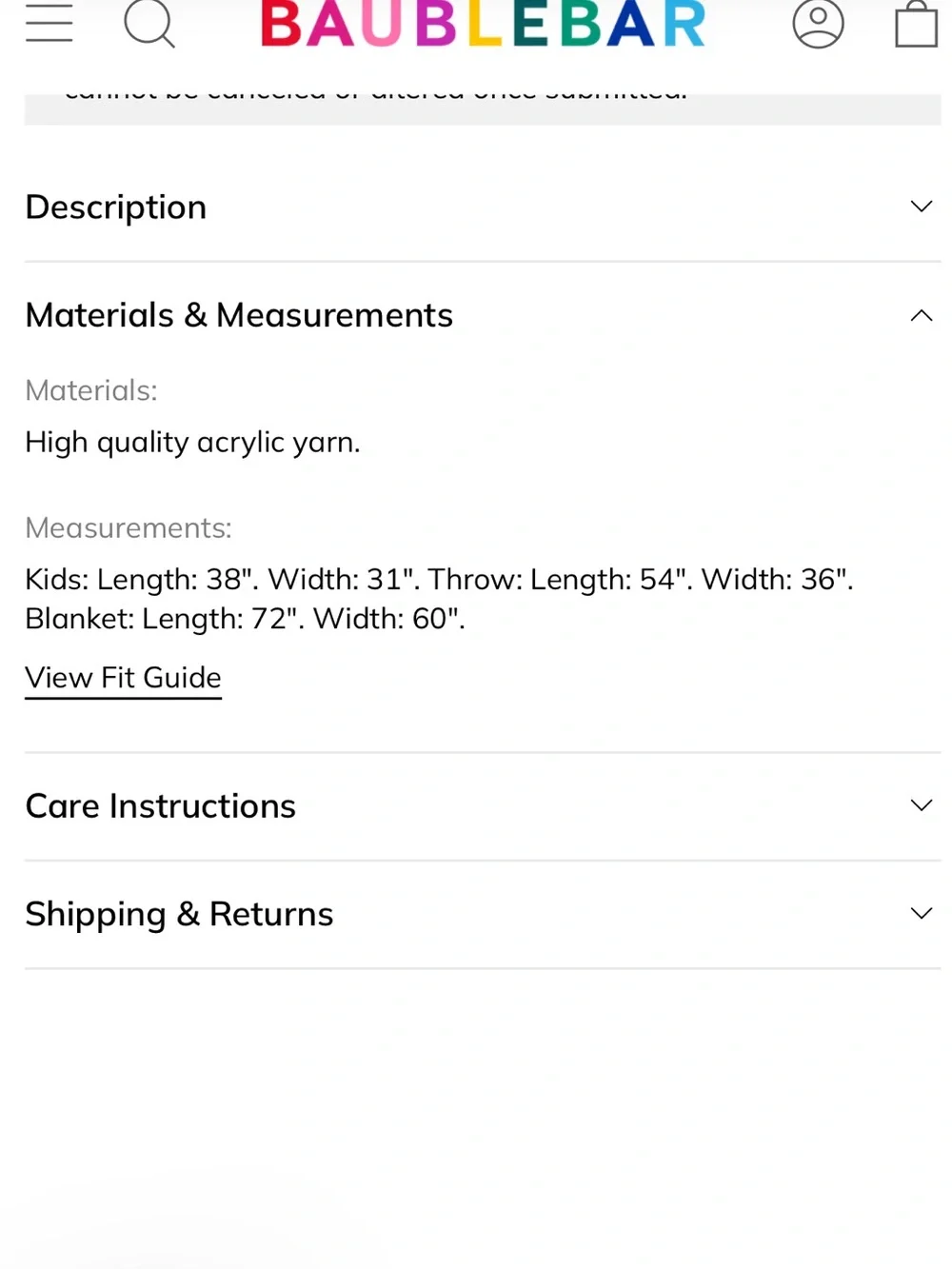Expand Description with its chevron arrow
This screenshot has height=1269, width=952.
coord(921,207)
